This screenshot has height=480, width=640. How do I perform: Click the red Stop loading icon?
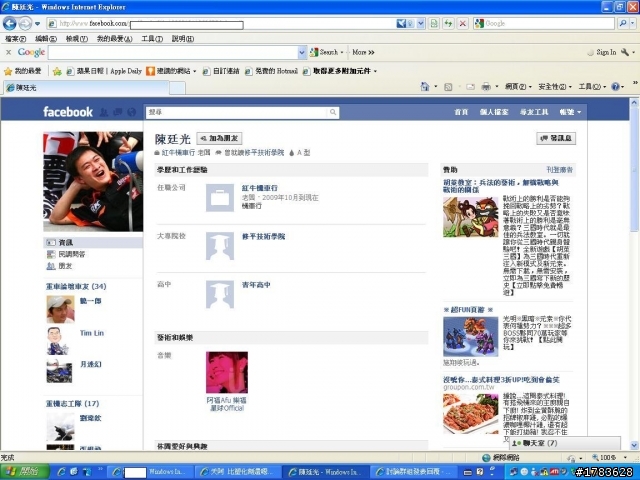pos(462,24)
